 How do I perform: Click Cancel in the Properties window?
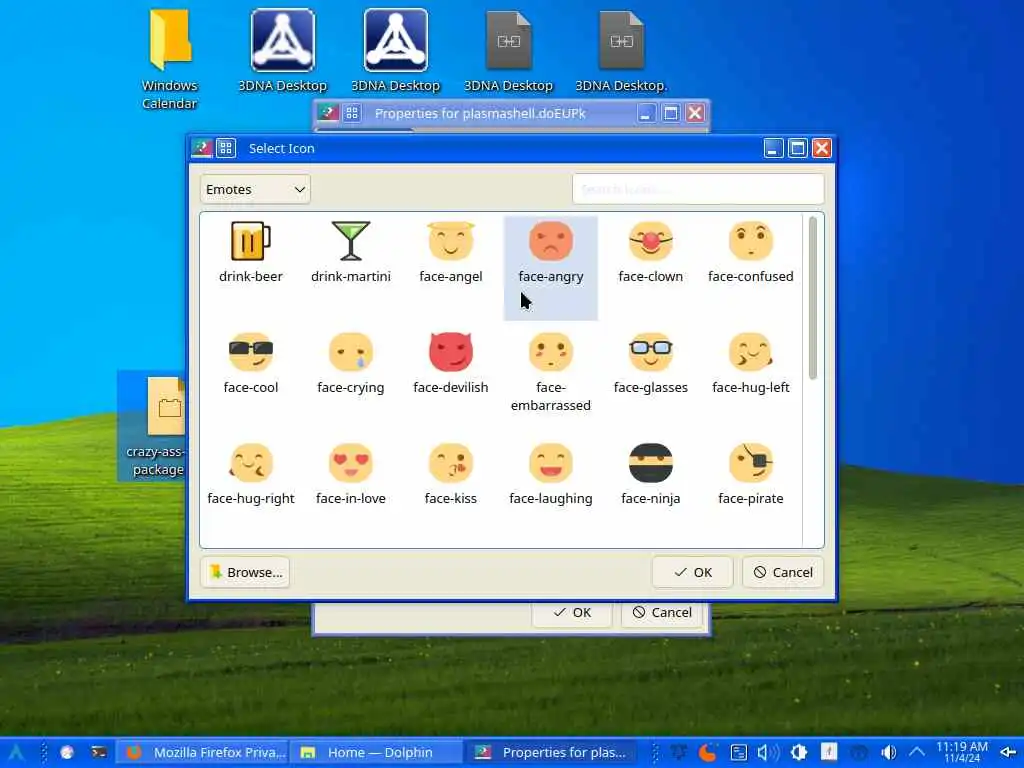[662, 613]
